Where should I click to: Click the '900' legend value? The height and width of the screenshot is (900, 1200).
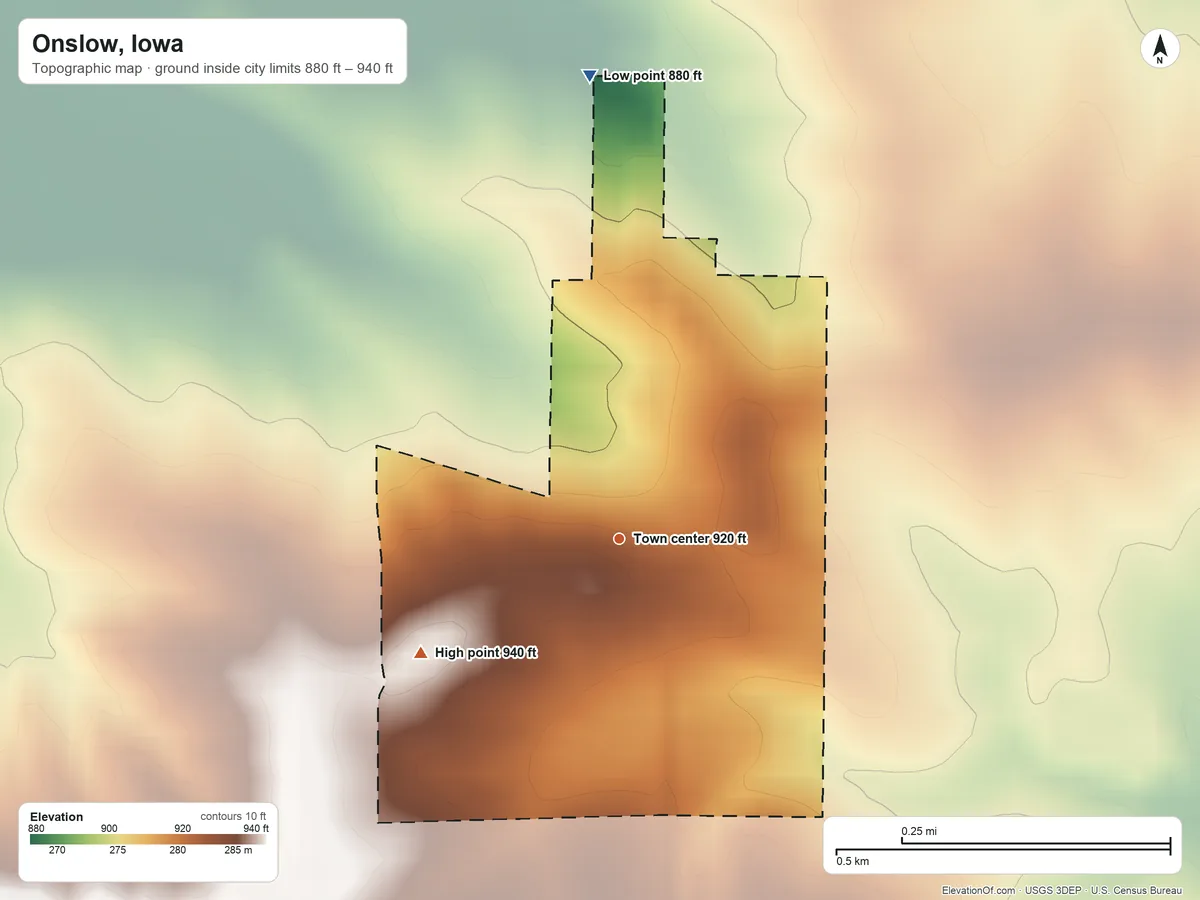[x=109, y=828]
